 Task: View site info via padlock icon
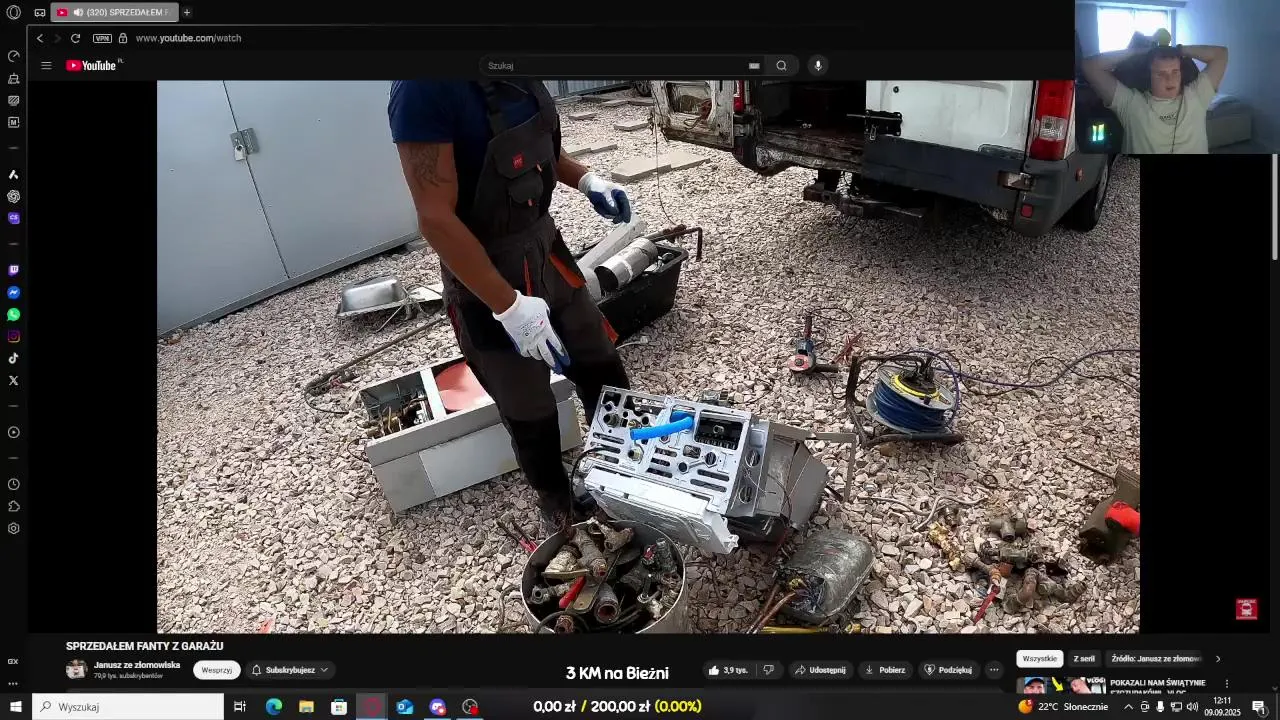123,38
